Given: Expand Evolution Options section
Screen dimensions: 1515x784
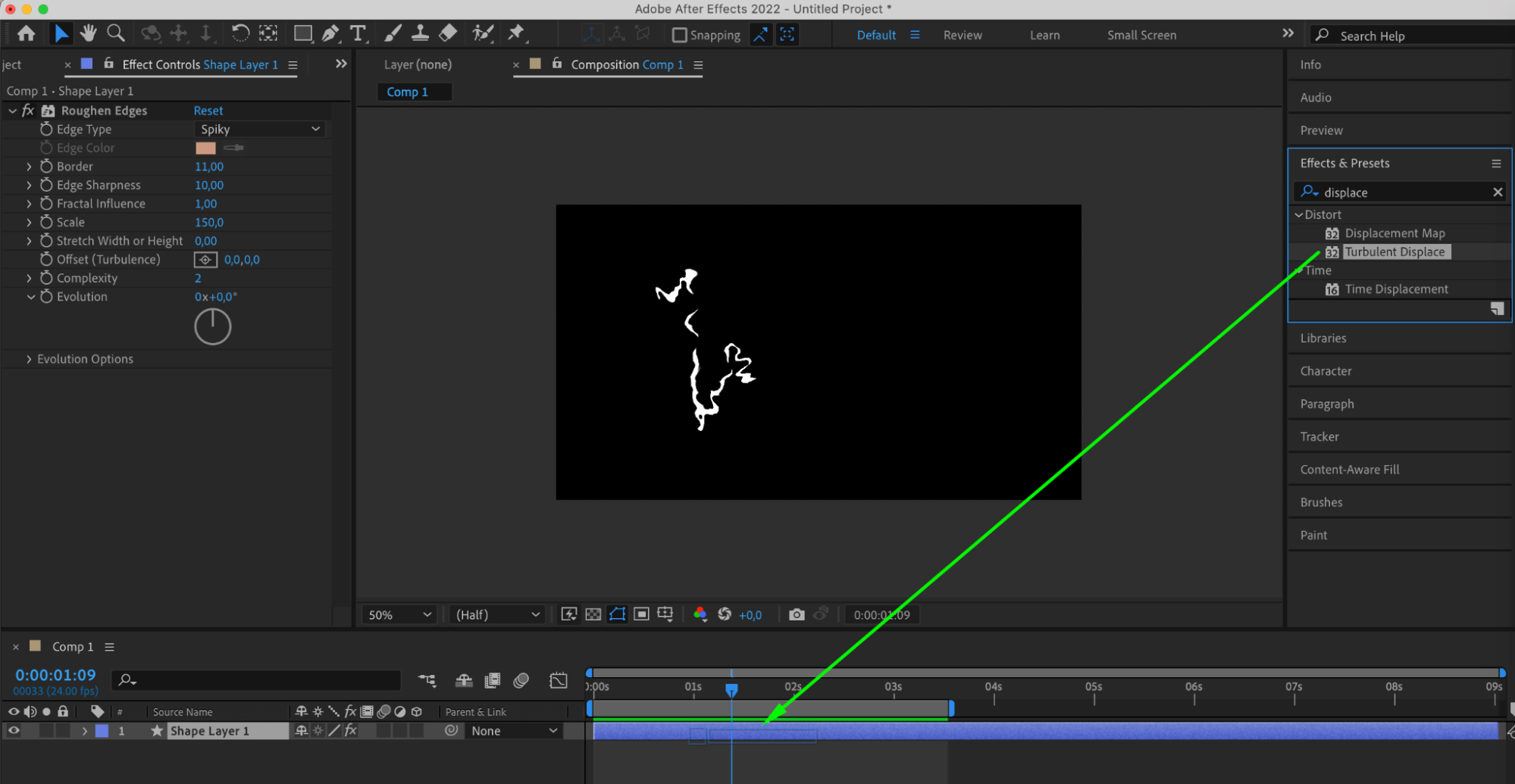Looking at the screenshot, I should coord(29,359).
